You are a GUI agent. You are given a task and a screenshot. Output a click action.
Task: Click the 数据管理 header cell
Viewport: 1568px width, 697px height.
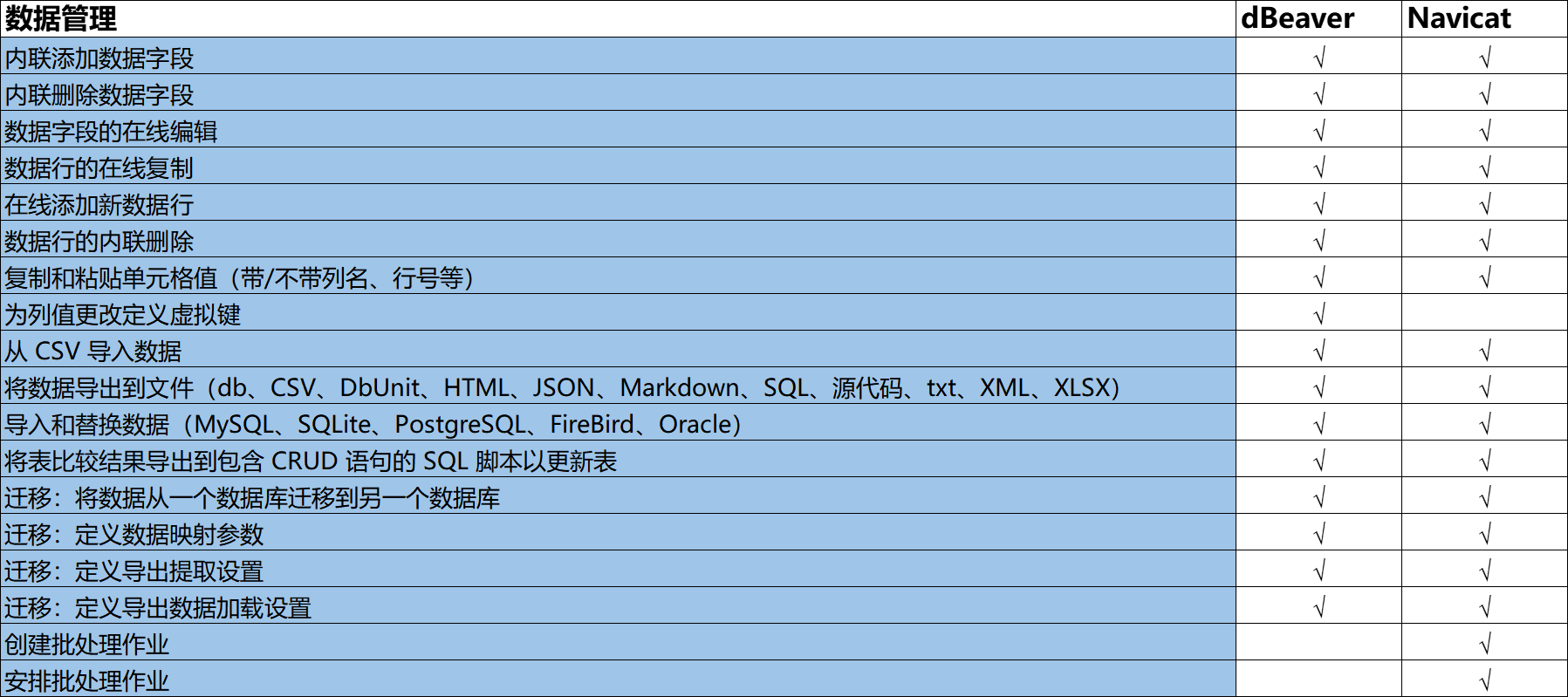(61, 18)
